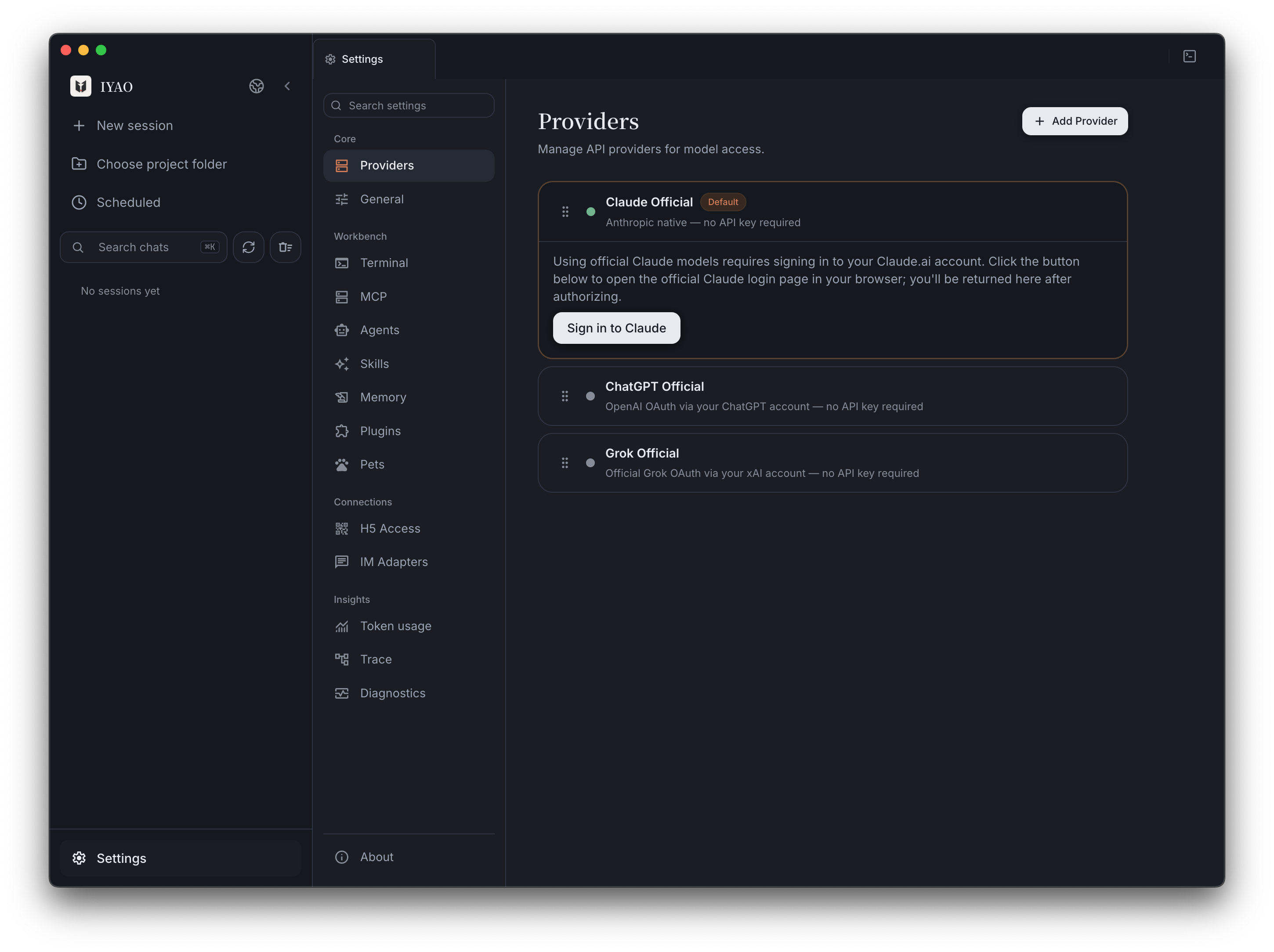Expand the ChatGPT Official provider card
Viewport: 1274px width, 952px height.
tap(833, 397)
